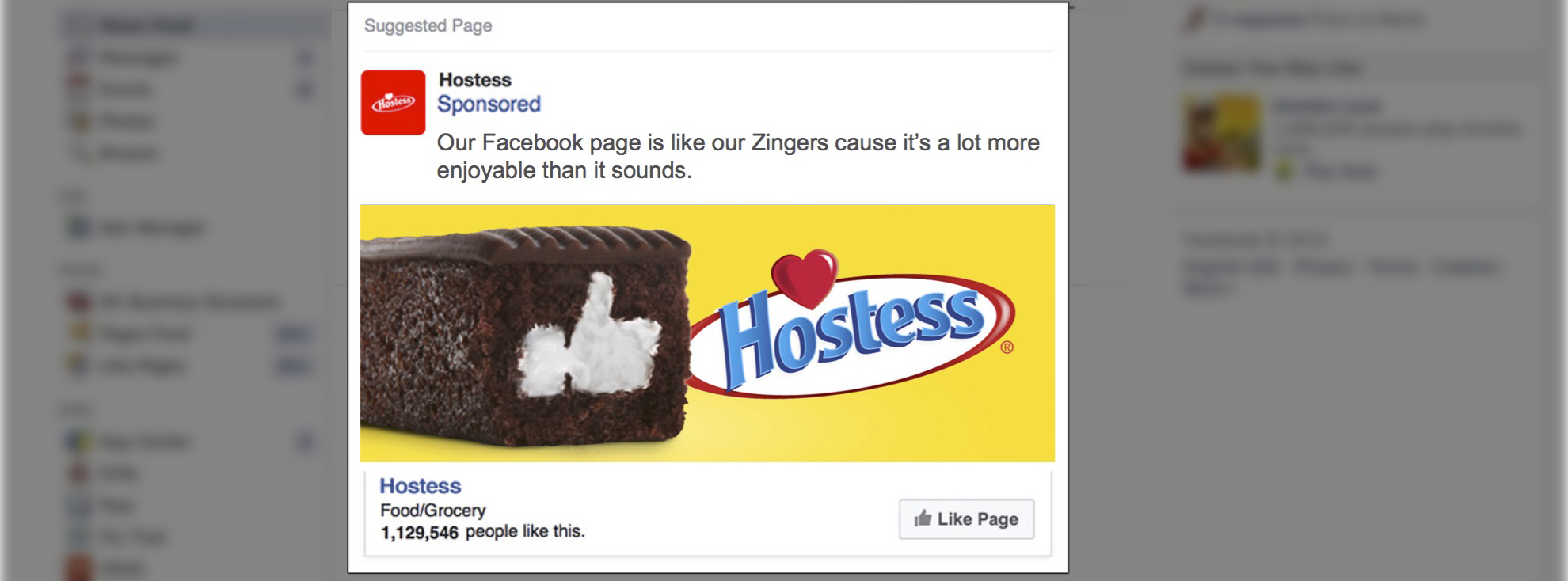Click the 1,129,546 people like this text
Image resolution: width=1568 pixels, height=581 pixels.
click(x=482, y=532)
